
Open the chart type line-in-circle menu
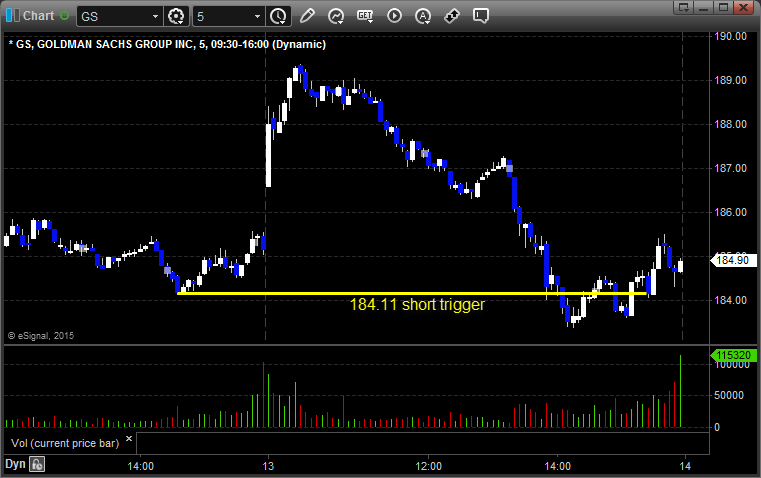point(336,16)
